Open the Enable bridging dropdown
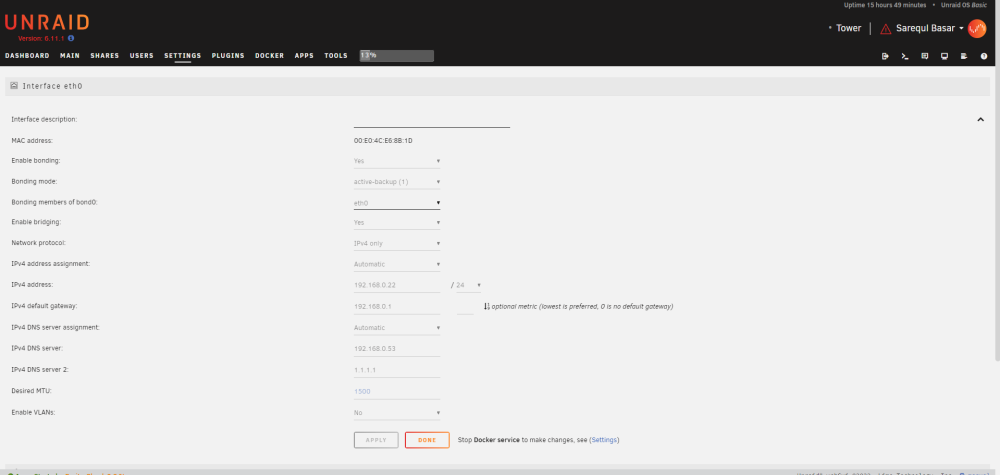 click(x=397, y=223)
